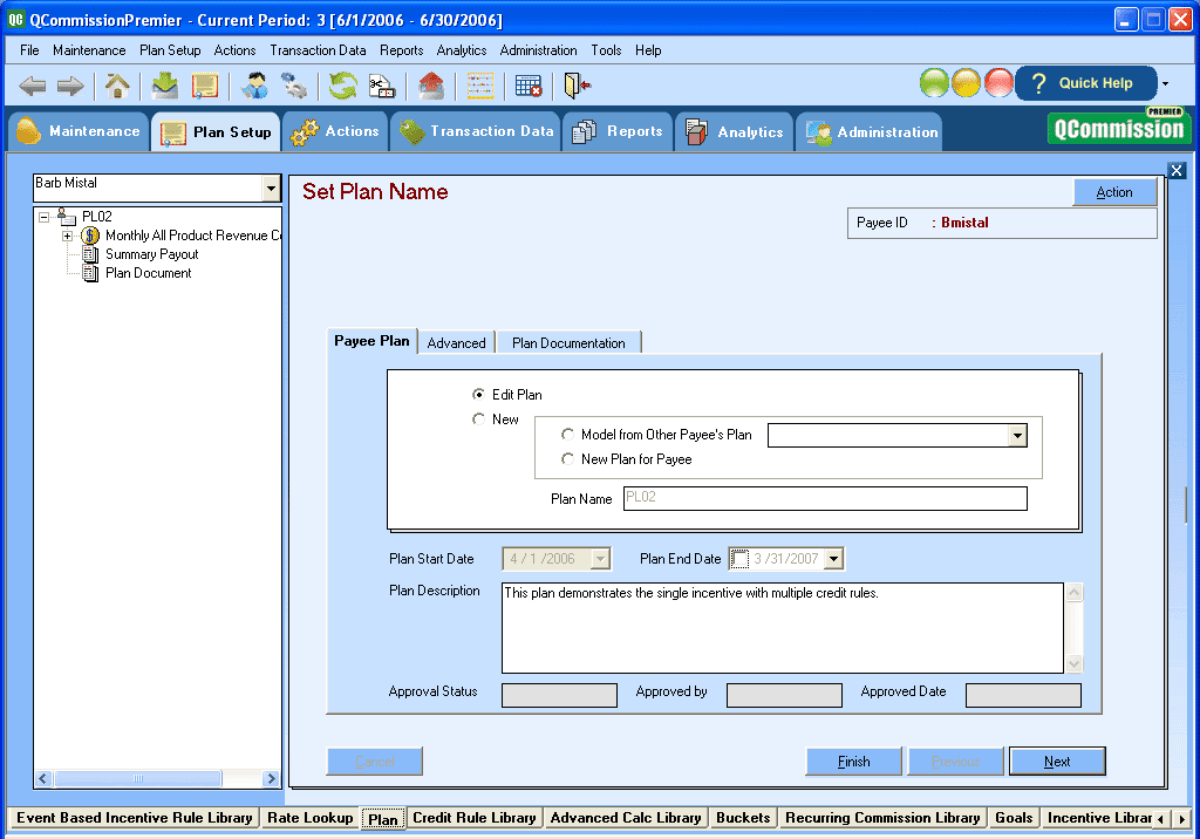
Task: Toggle the Plan End Date checkbox
Action: 738,559
